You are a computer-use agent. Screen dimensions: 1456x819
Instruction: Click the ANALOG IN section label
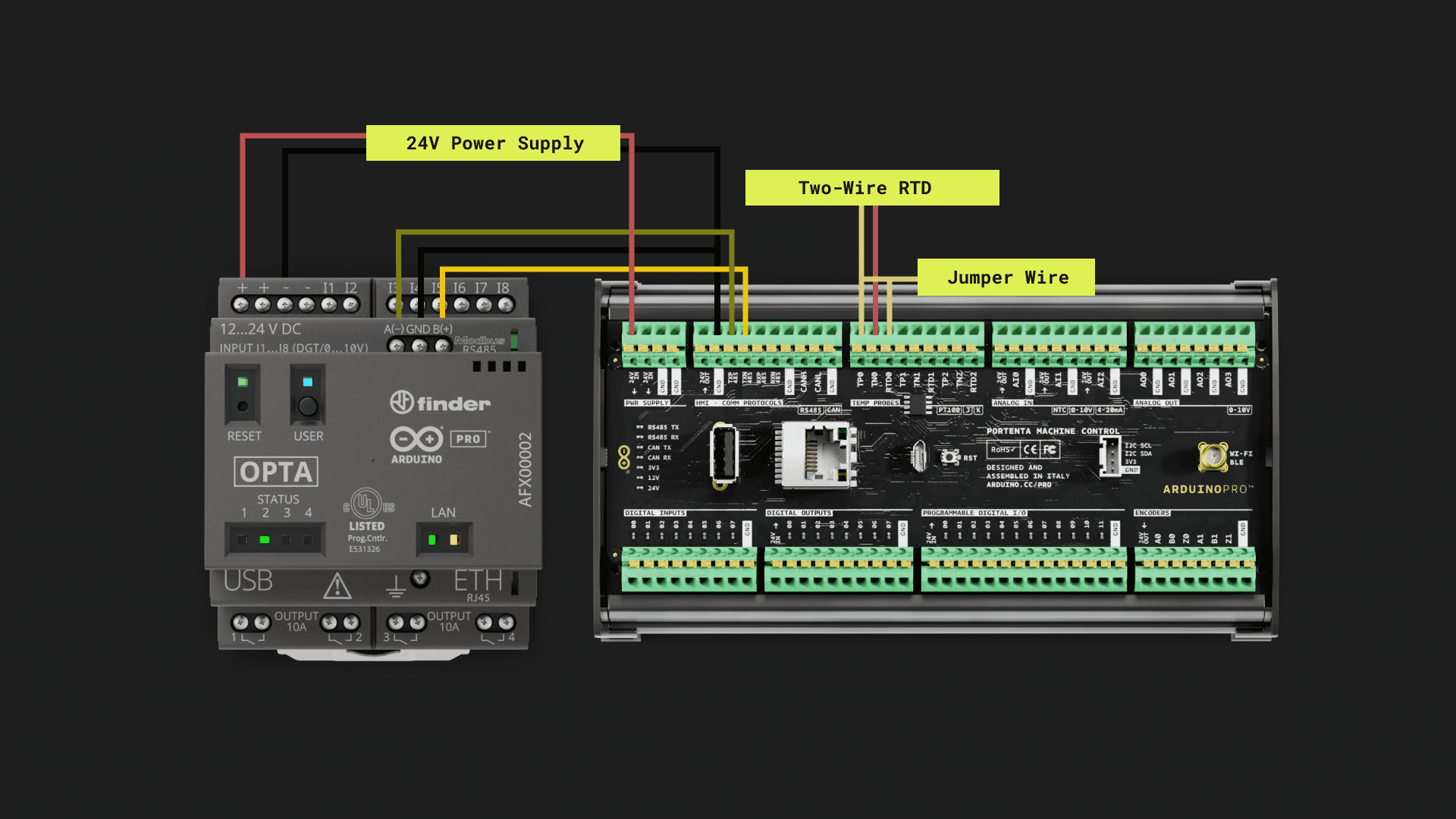pos(1013,403)
